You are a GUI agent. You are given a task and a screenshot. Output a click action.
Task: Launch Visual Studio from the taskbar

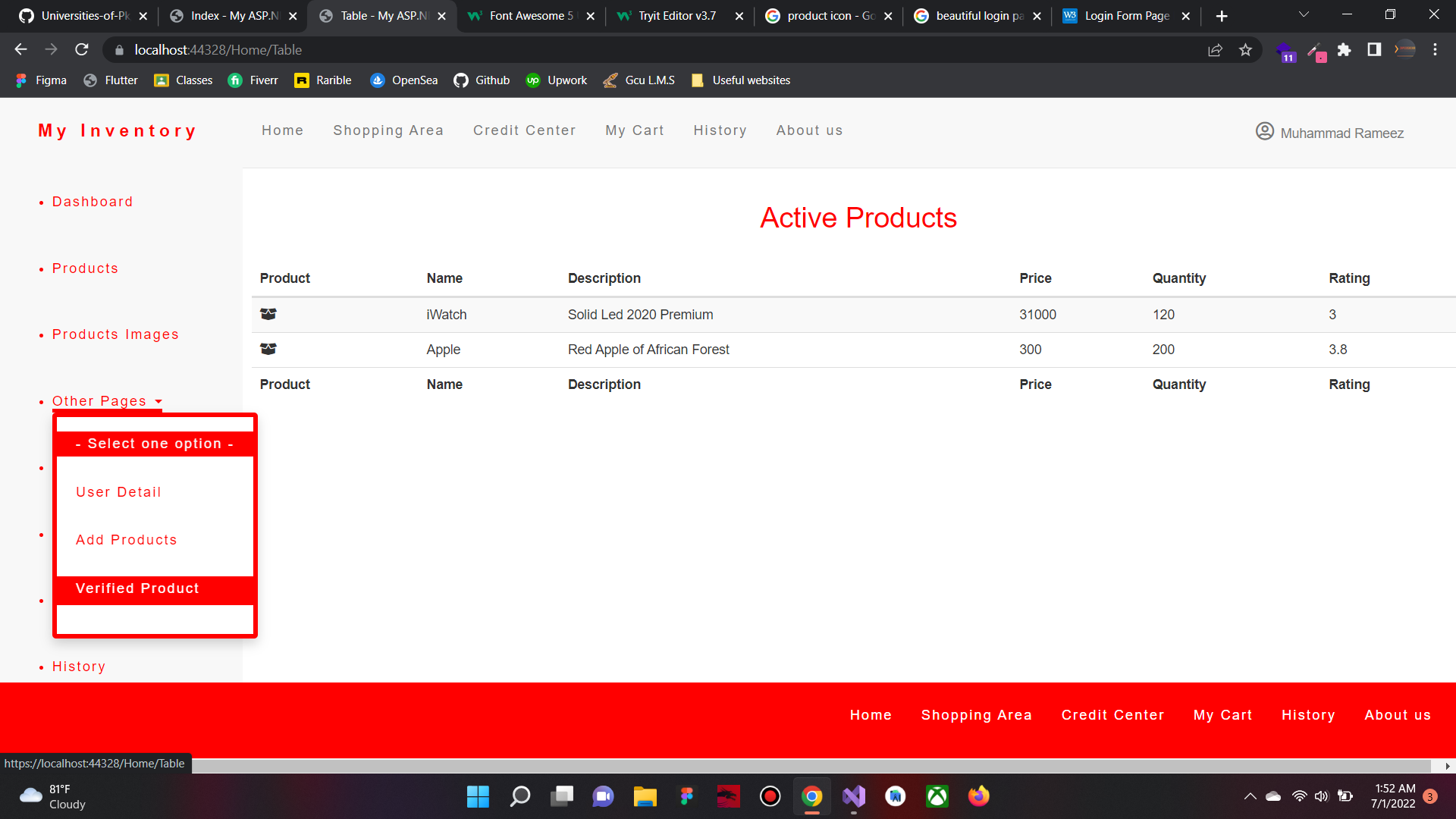pyautogui.click(x=853, y=796)
